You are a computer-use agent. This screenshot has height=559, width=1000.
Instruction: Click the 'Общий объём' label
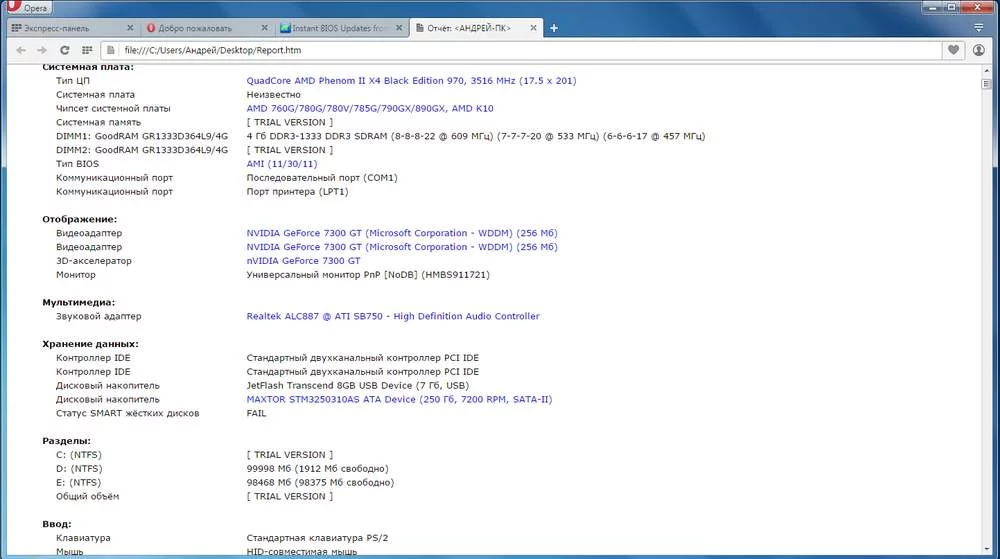(x=87, y=496)
